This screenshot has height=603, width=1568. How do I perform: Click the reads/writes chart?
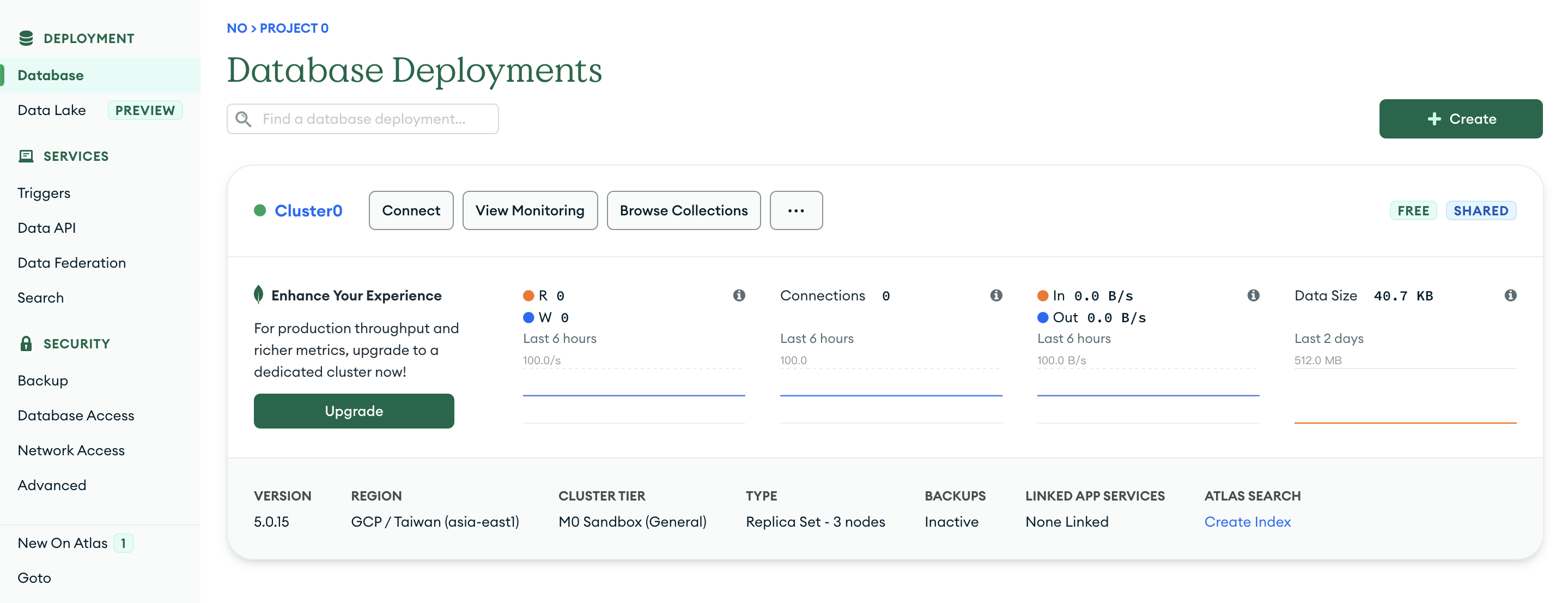[634, 395]
